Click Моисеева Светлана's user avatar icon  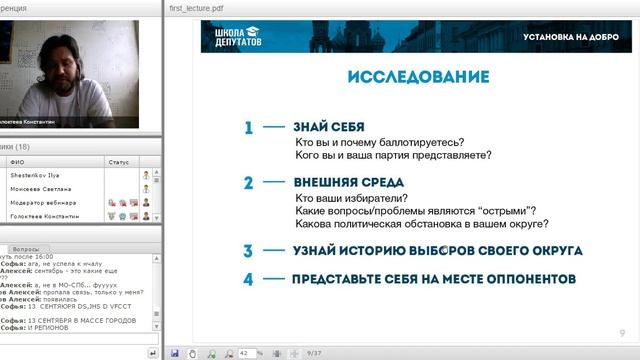click(146, 189)
